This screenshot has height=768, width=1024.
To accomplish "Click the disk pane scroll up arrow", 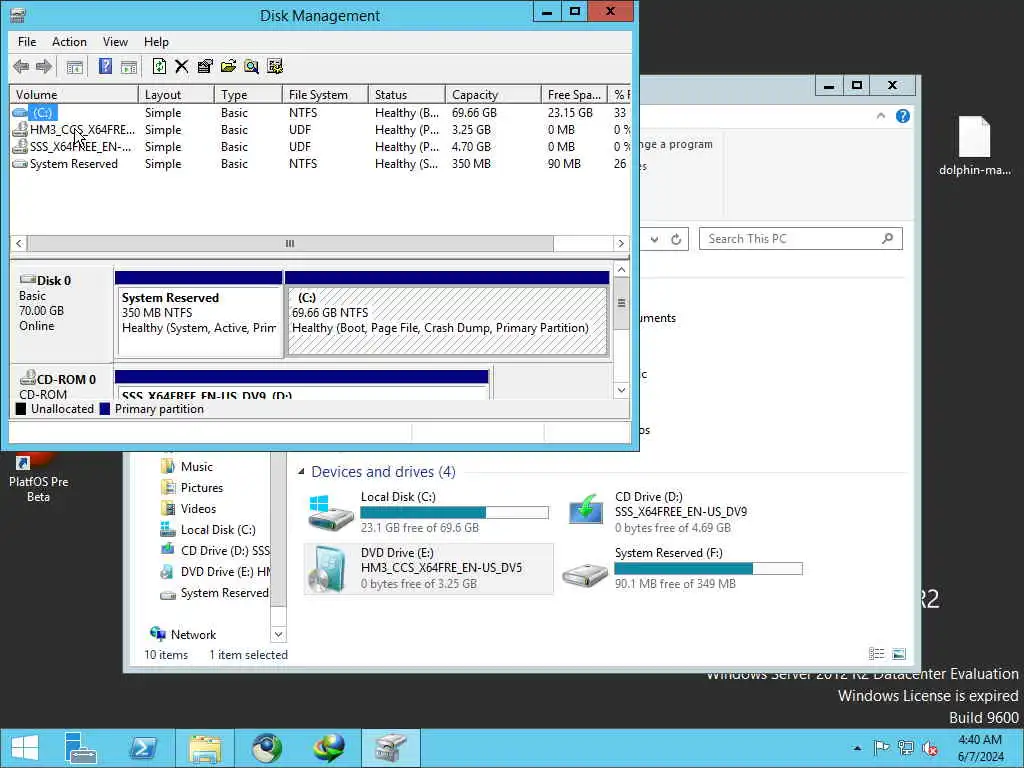I will point(621,270).
